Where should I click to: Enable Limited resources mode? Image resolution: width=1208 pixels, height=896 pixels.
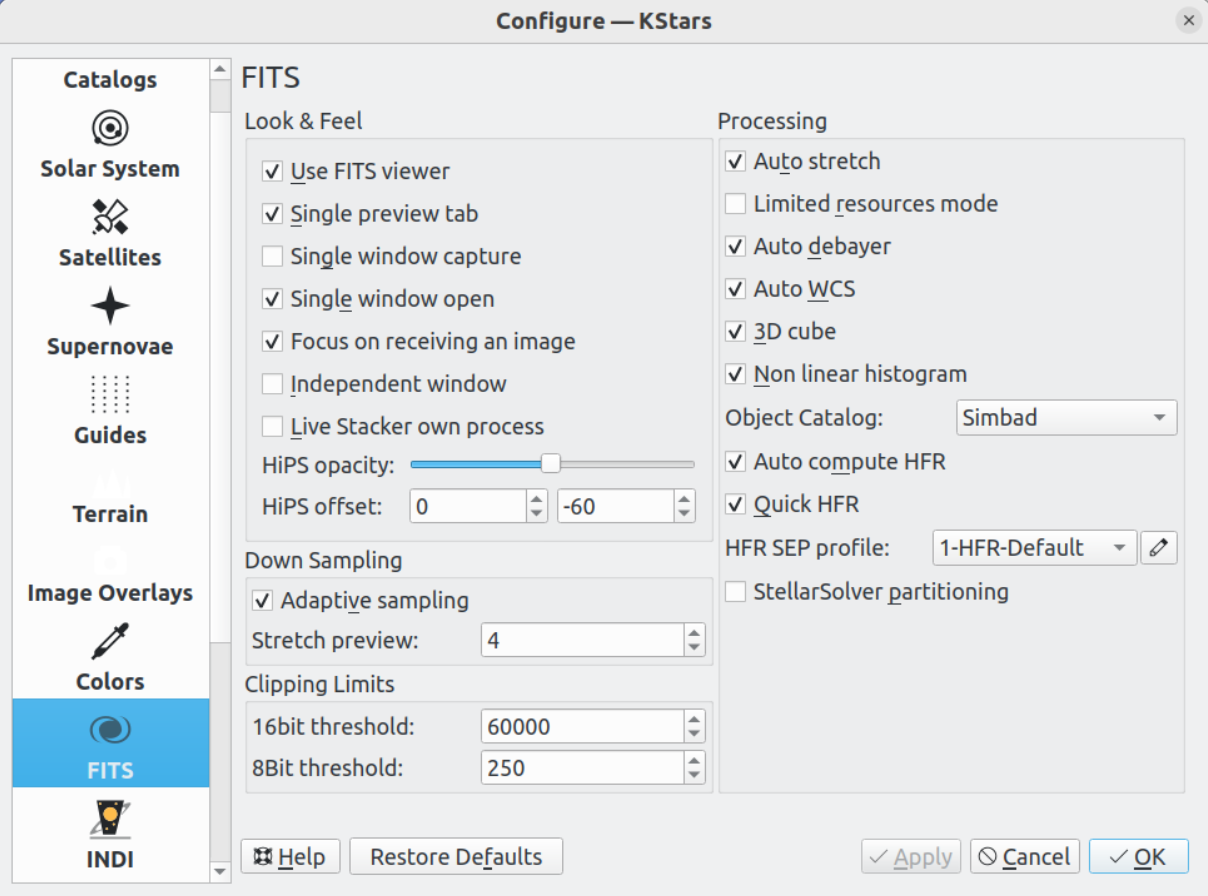click(735, 204)
